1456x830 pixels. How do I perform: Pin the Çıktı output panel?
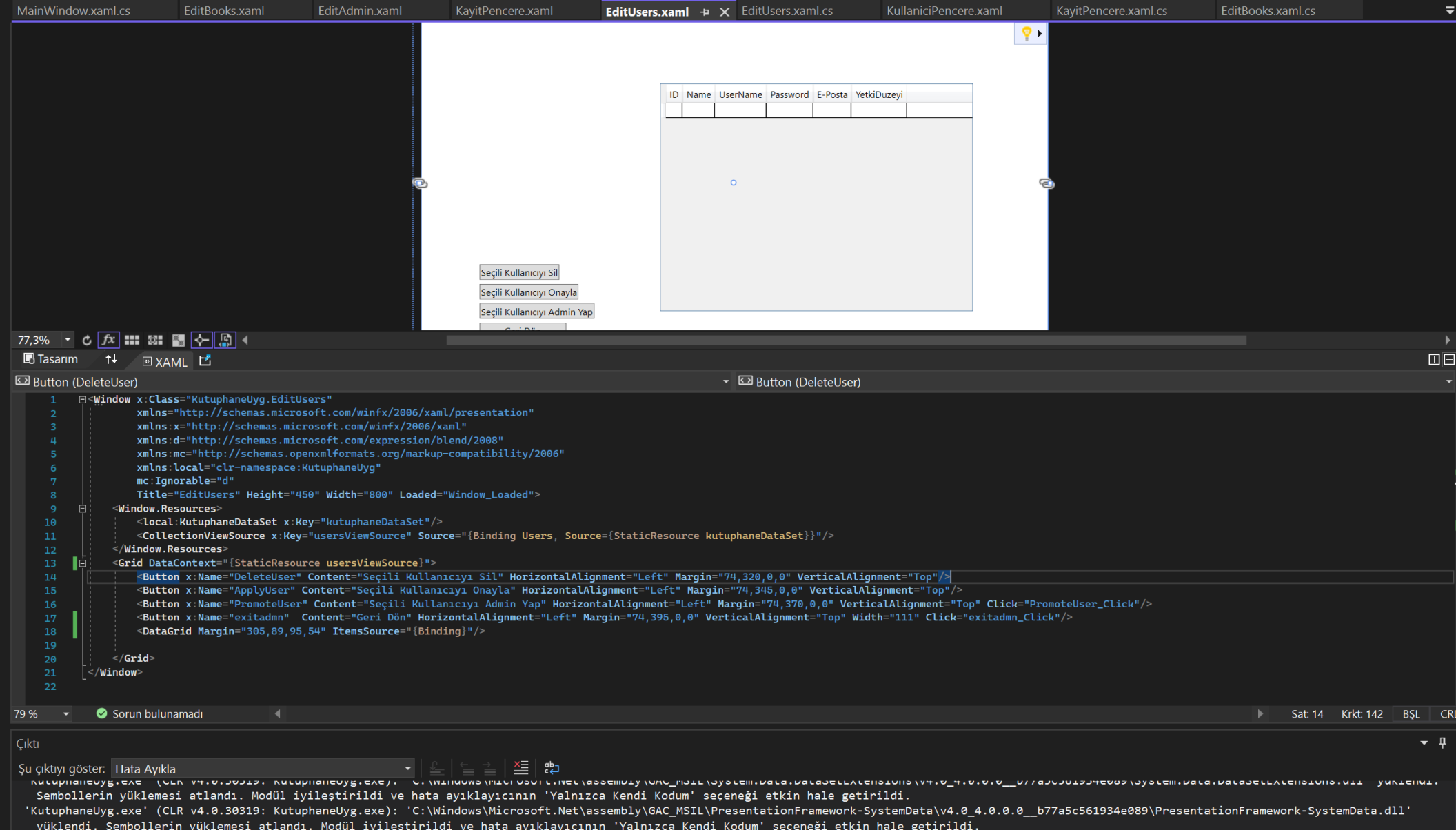click(1442, 742)
